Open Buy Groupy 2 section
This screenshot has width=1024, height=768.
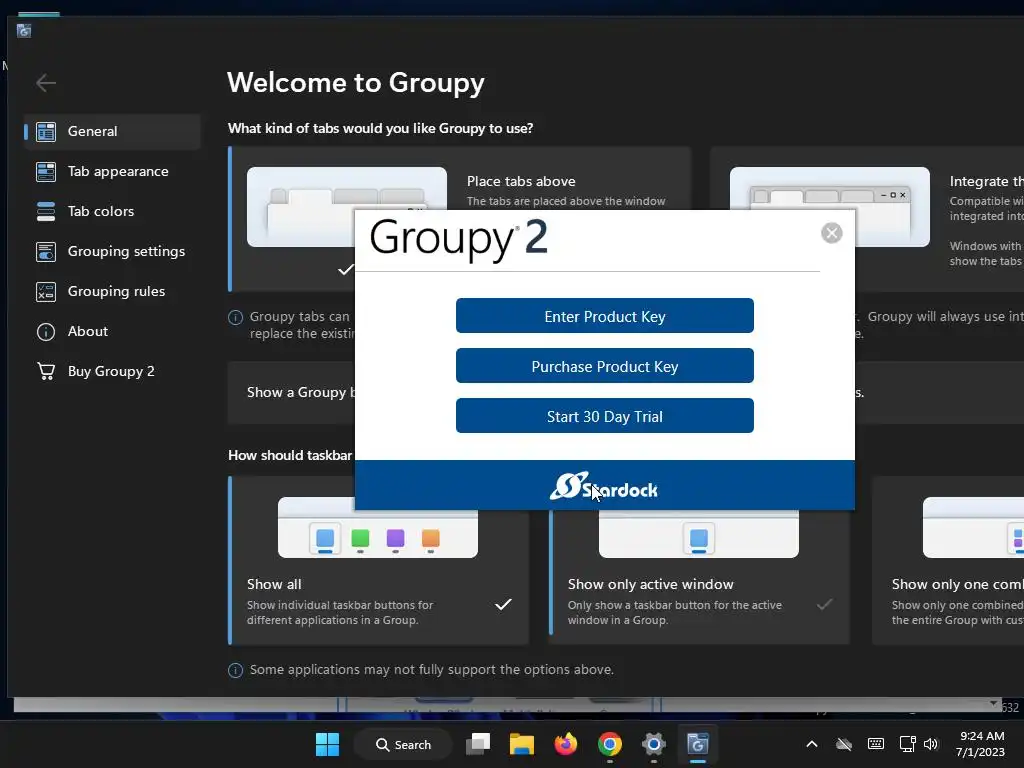coord(112,371)
